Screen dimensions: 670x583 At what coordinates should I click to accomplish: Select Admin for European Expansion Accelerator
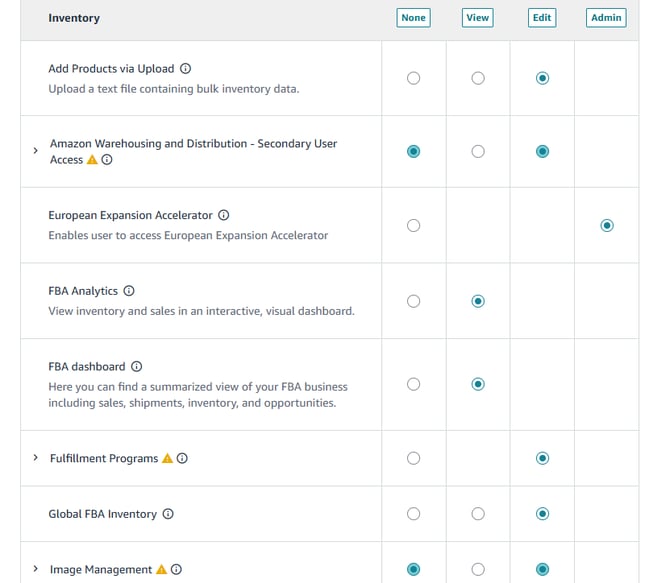point(607,226)
